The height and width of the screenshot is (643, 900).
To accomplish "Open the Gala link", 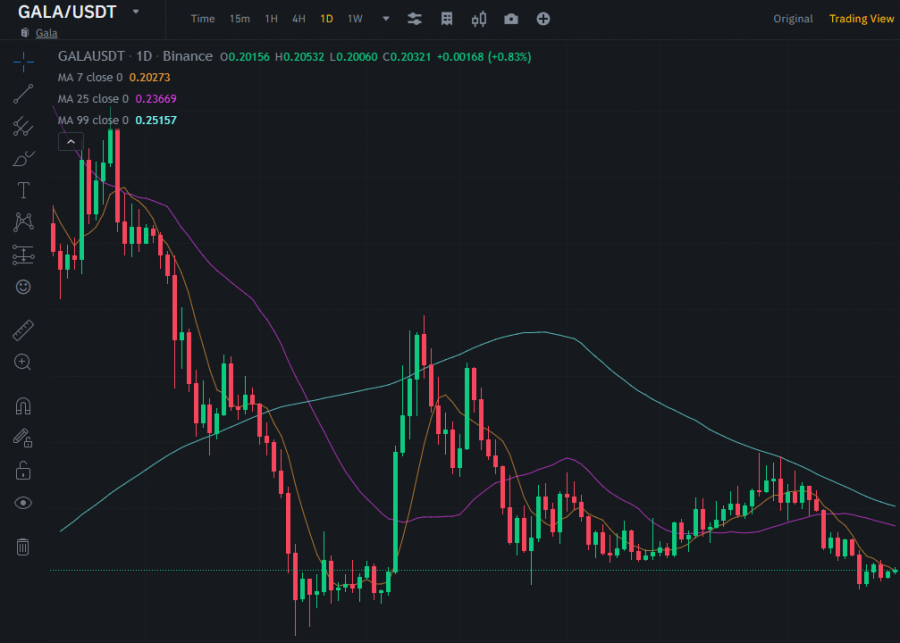I will point(46,33).
